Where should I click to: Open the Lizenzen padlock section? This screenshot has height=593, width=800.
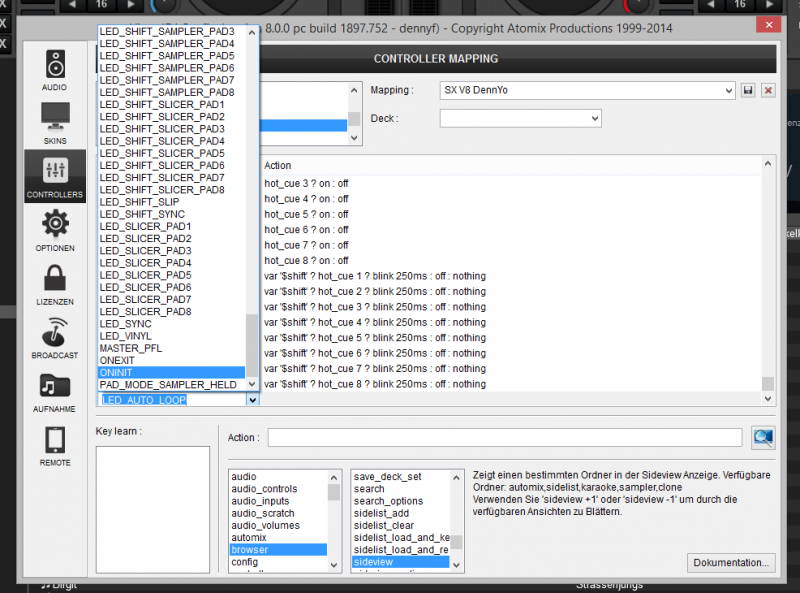[55, 284]
